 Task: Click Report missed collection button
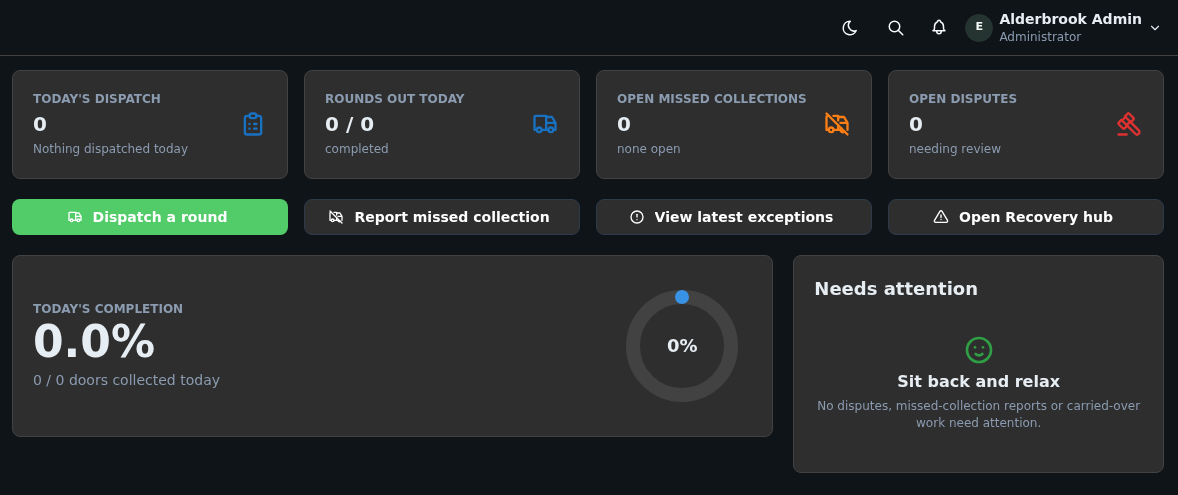pos(442,217)
